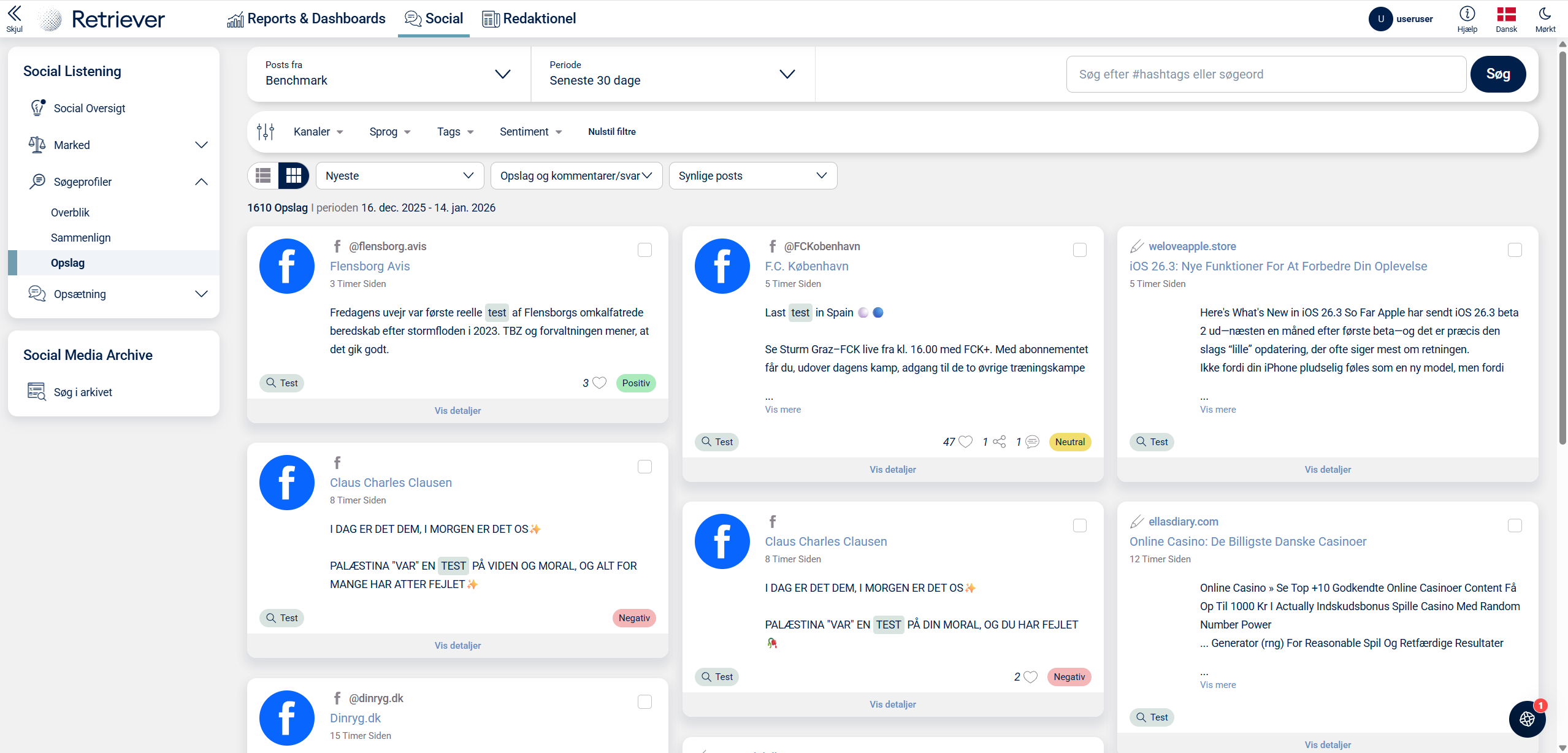Open Sammenlign in the sidebar
The height and width of the screenshot is (753, 1568).
[x=81, y=238]
